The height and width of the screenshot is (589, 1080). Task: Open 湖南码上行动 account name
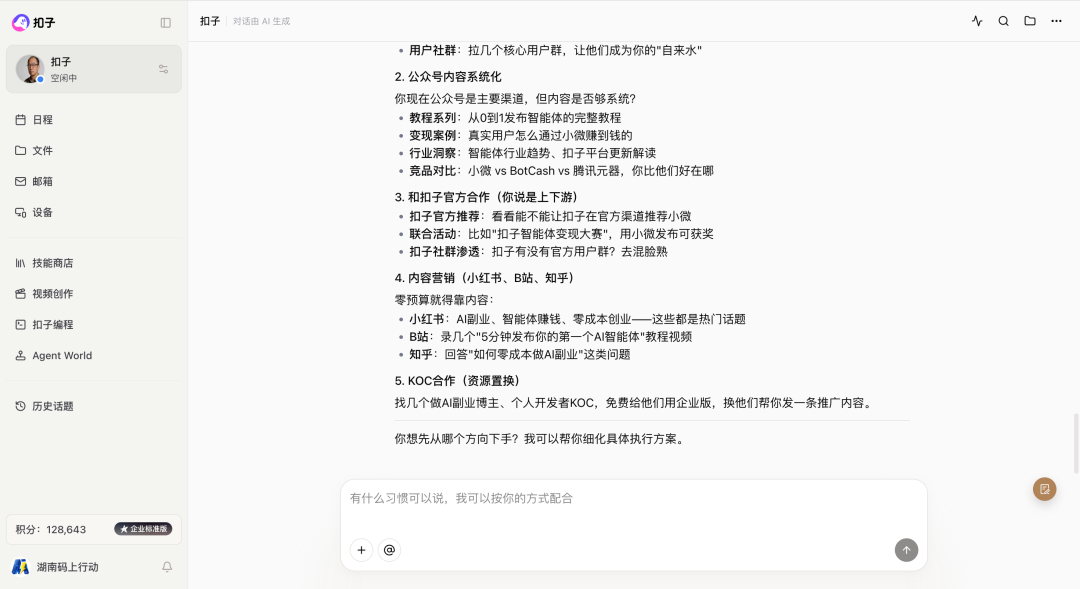pyautogui.click(x=68, y=567)
